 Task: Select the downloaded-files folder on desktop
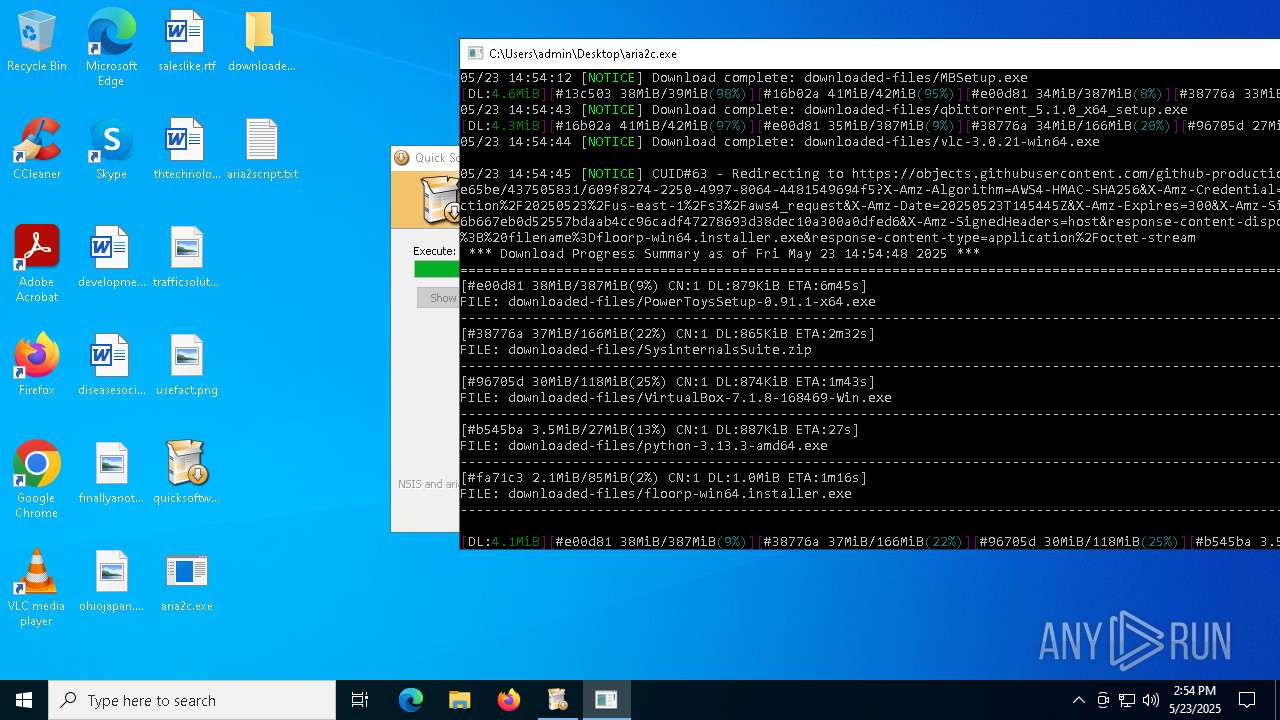[261, 42]
